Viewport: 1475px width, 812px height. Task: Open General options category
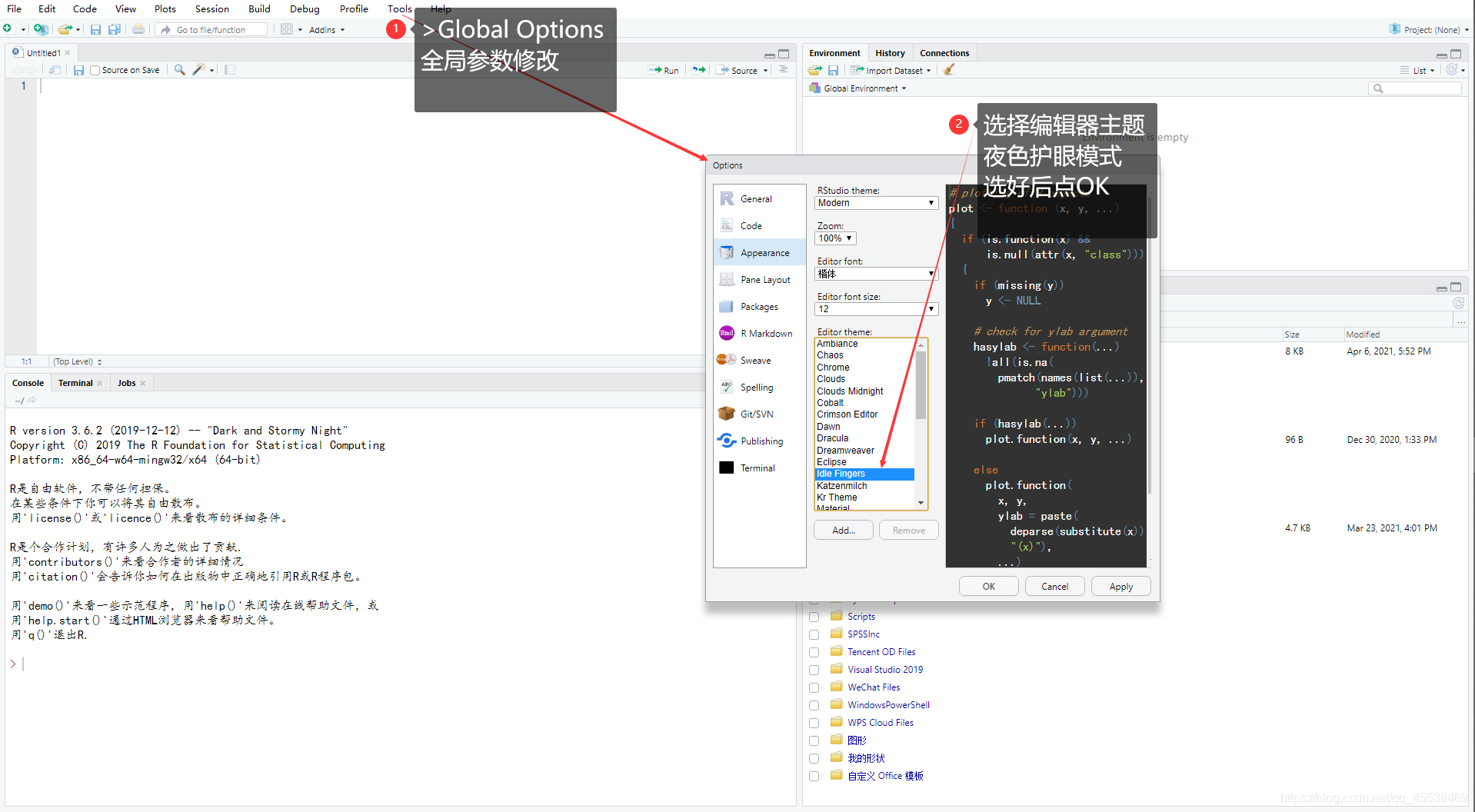(759, 198)
